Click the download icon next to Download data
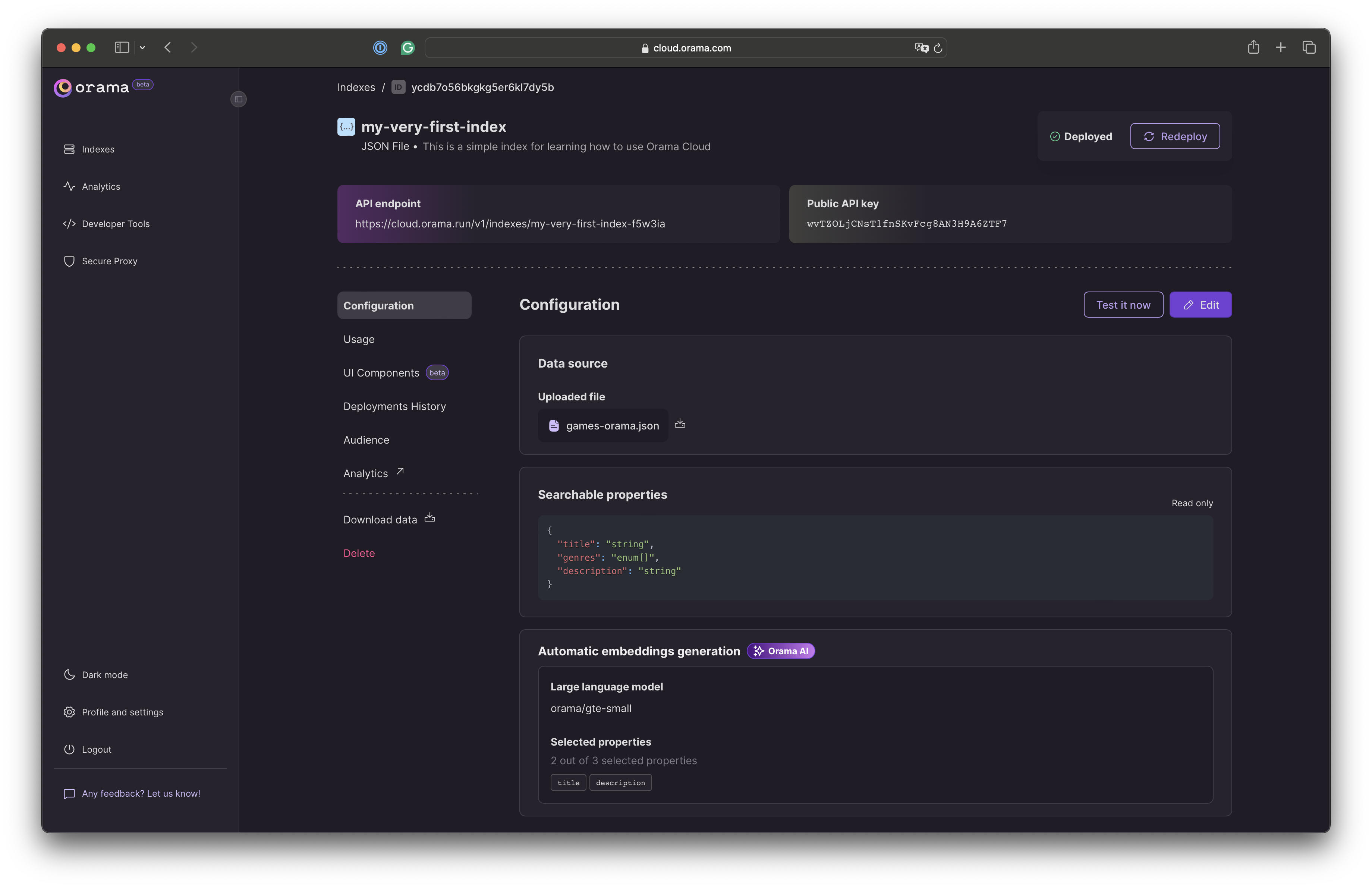 (x=430, y=517)
